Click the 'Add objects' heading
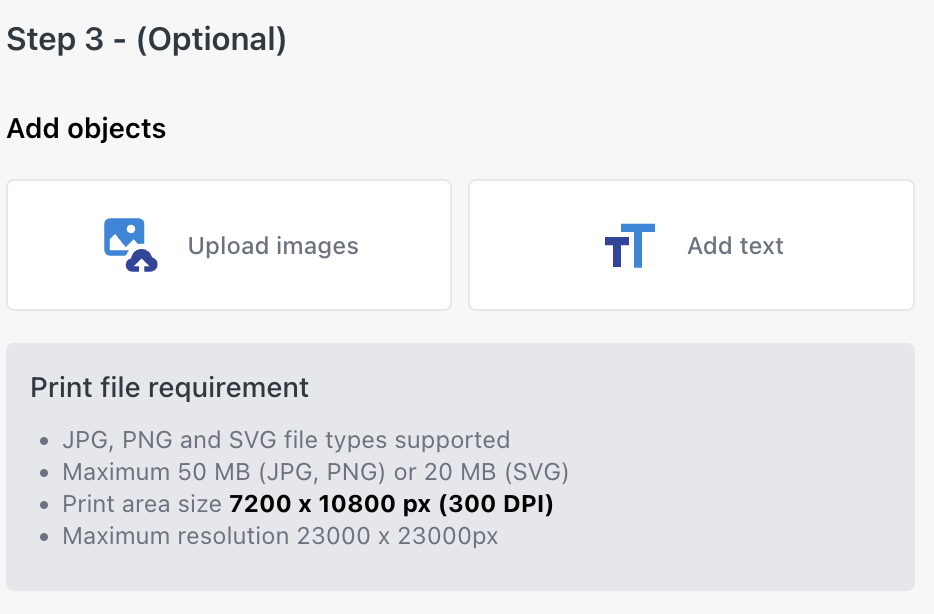Screen dimensions: 934x614 coord(86,129)
